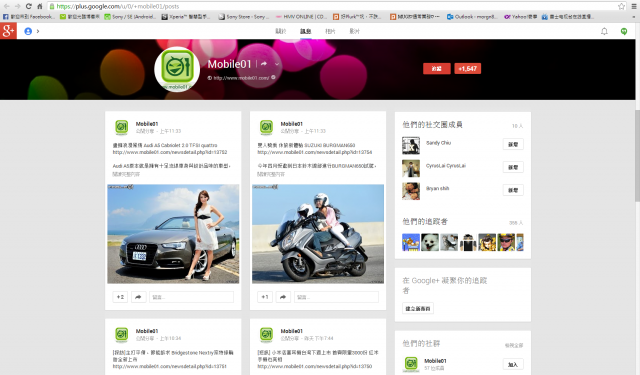The height and width of the screenshot is (375, 640).
Task: Click Mobile01 avatar on Audi A5 post
Action: click(122, 127)
